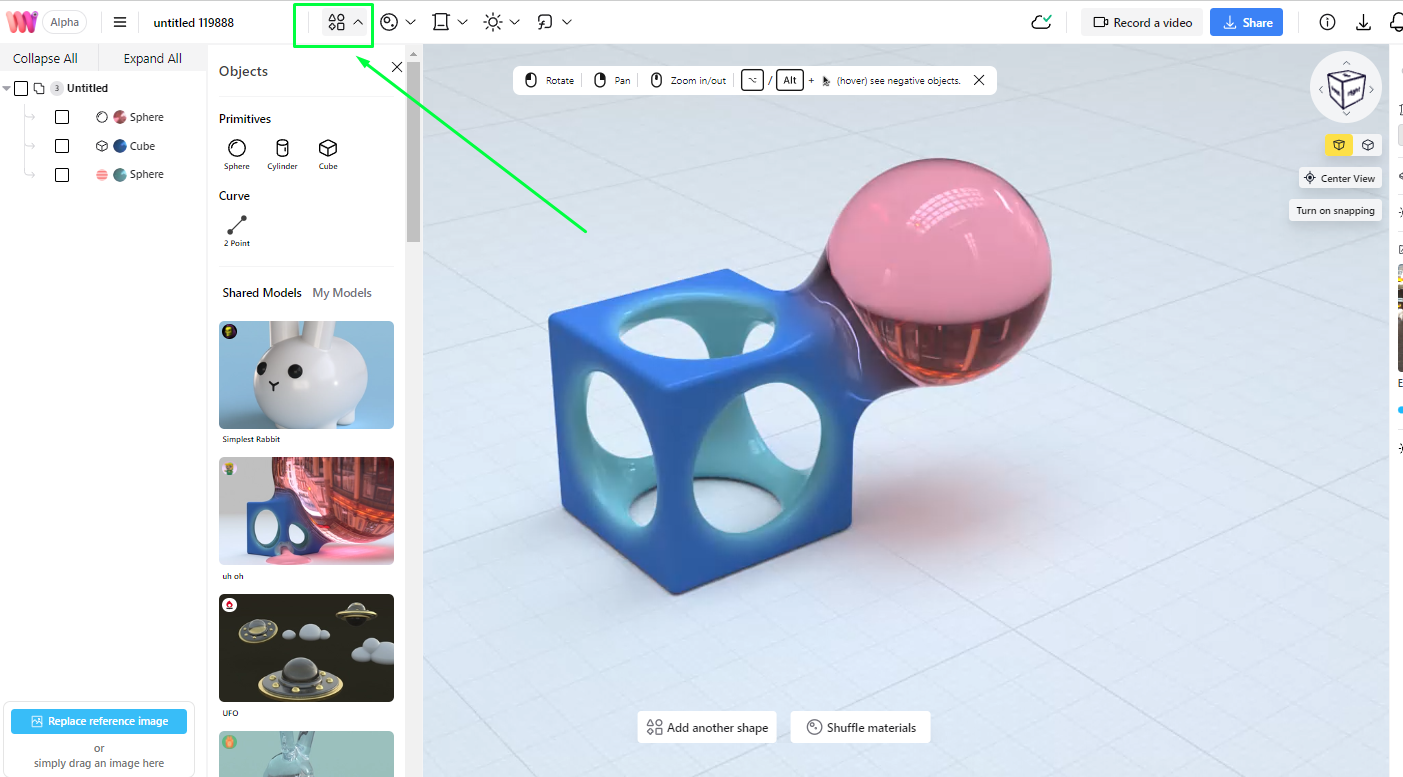
Task: Open the notifications bell
Action: 1397,22
